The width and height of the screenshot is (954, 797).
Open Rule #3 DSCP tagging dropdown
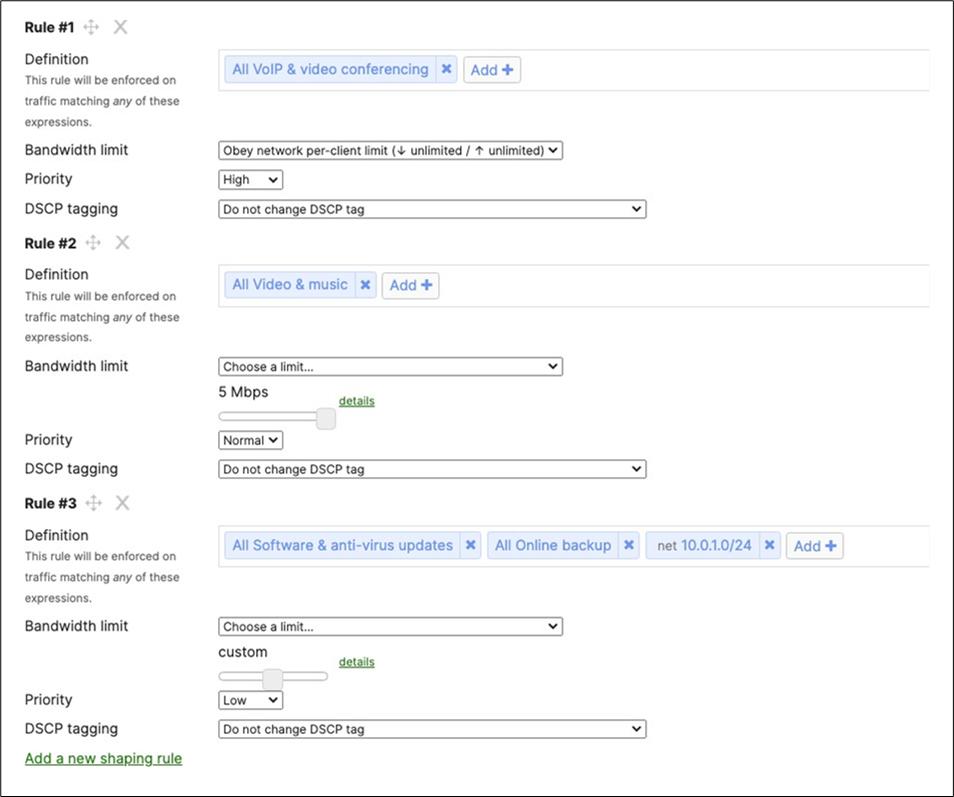click(432, 729)
